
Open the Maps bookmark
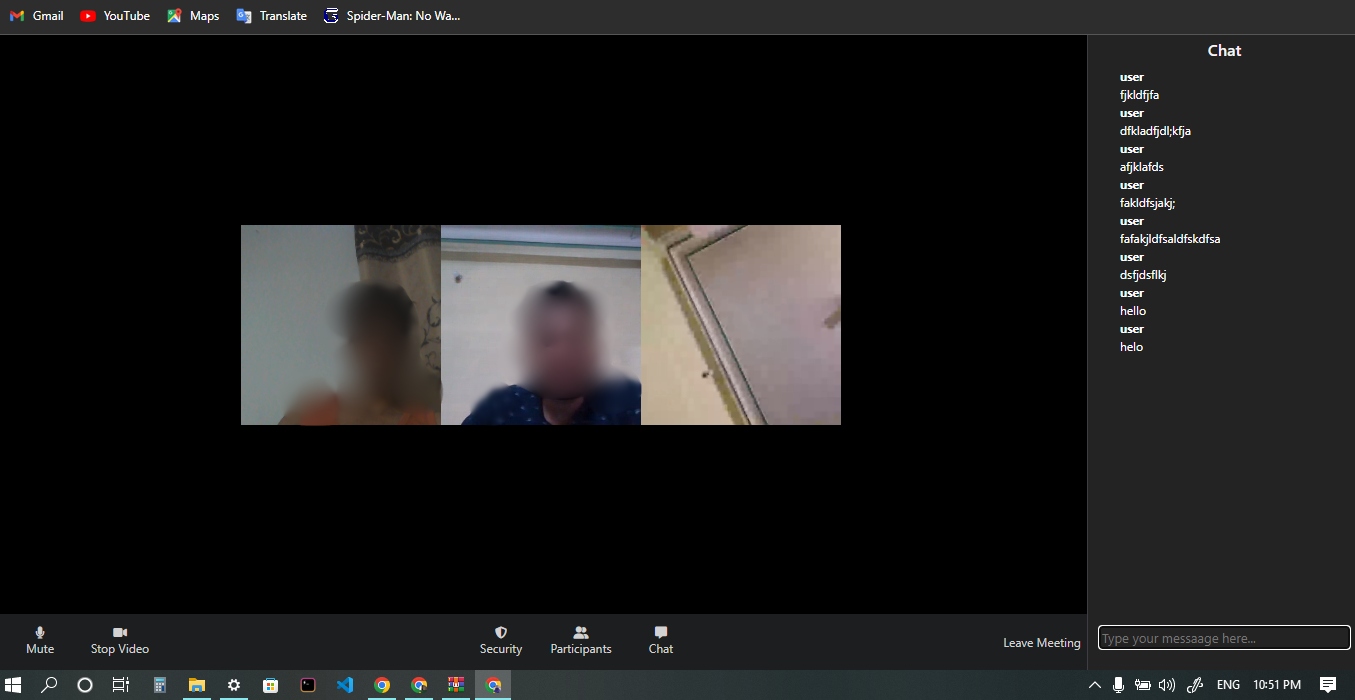193,16
